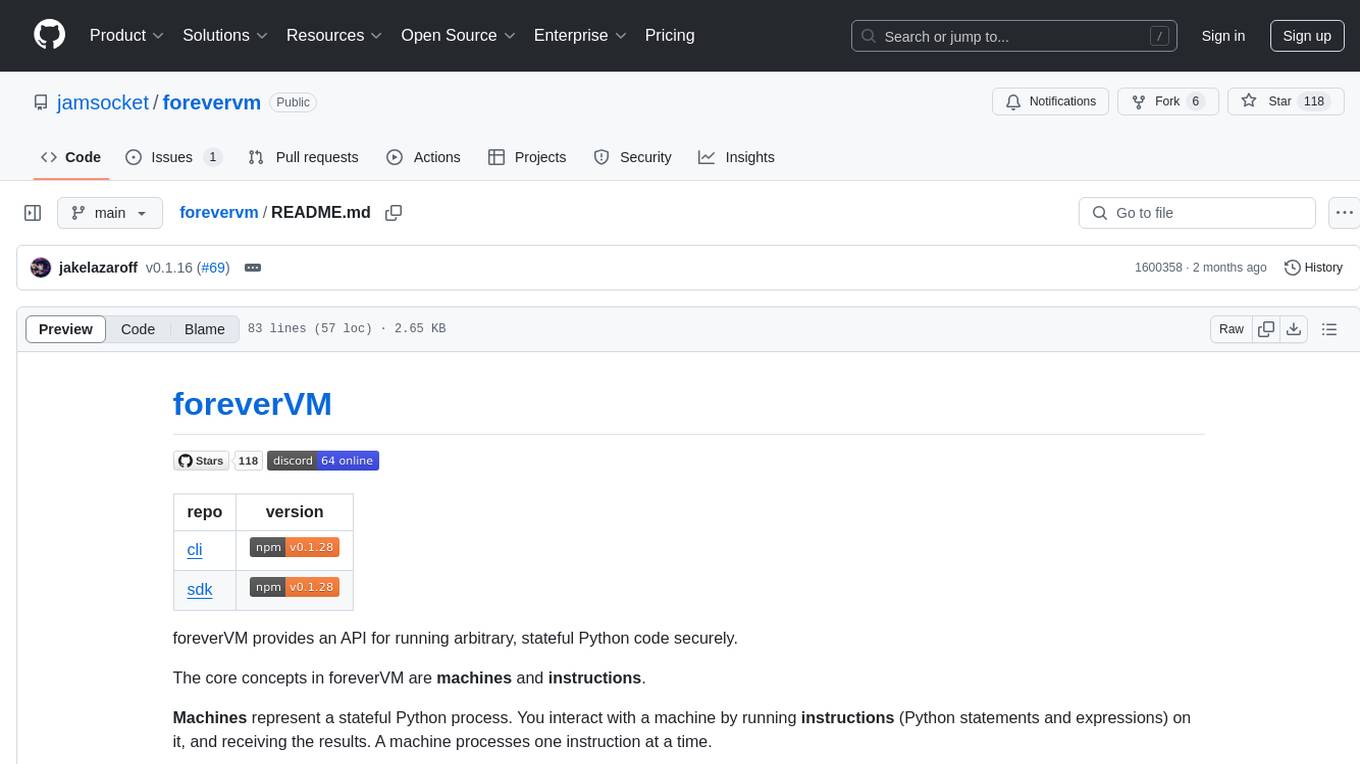Switch to the Security tab

pos(632,157)
